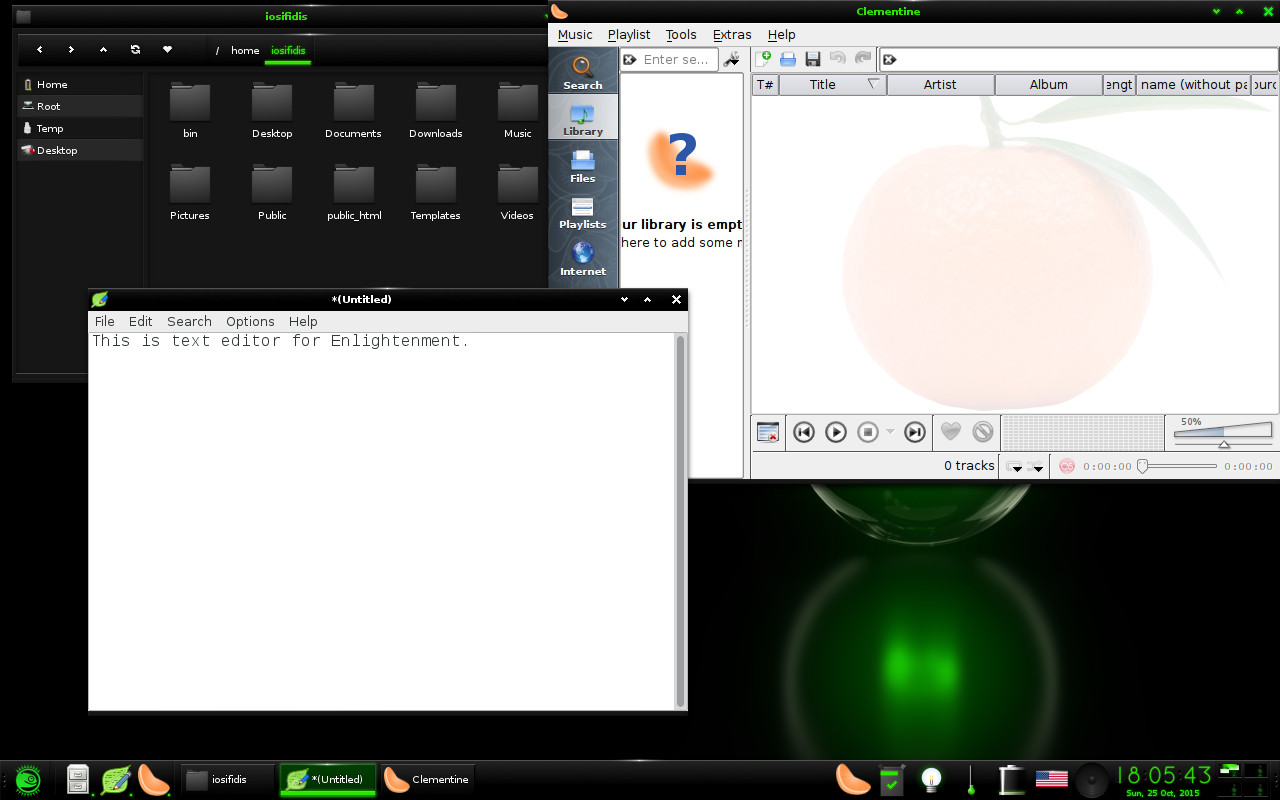The height and width of the screenshot is (800, 1280).
Task: Open the stop button dropdown arrow
Action: [x=890, y=432]
